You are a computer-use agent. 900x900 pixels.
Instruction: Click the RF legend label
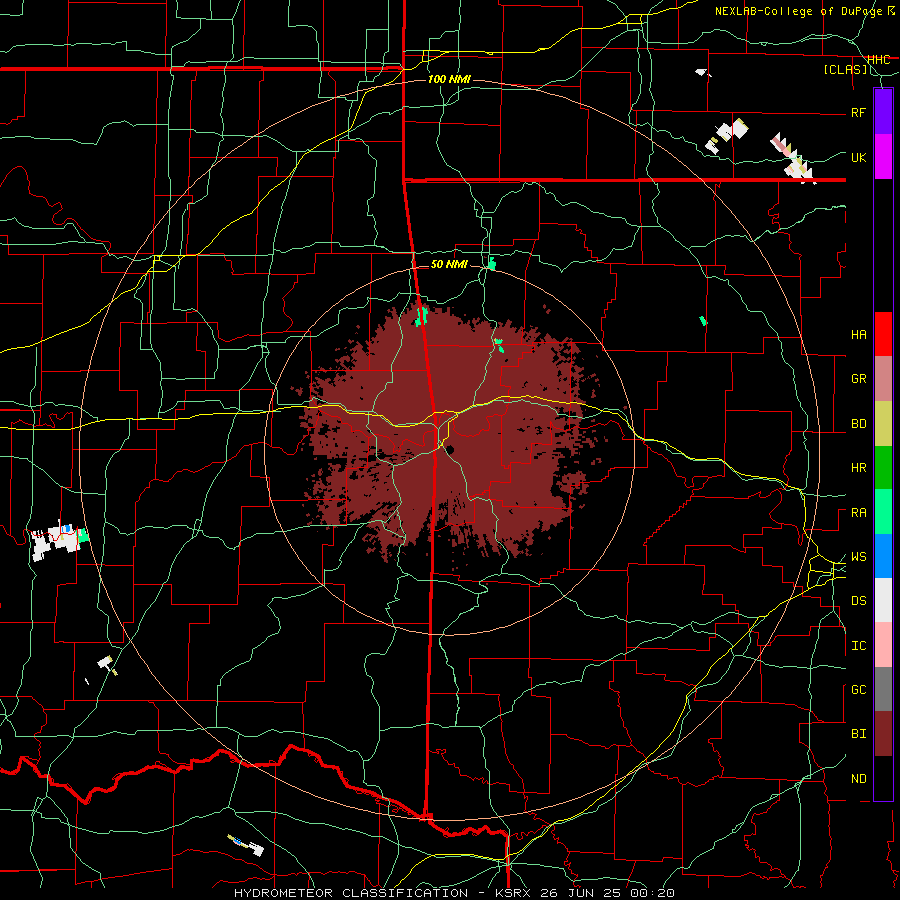tap(859, 112)
